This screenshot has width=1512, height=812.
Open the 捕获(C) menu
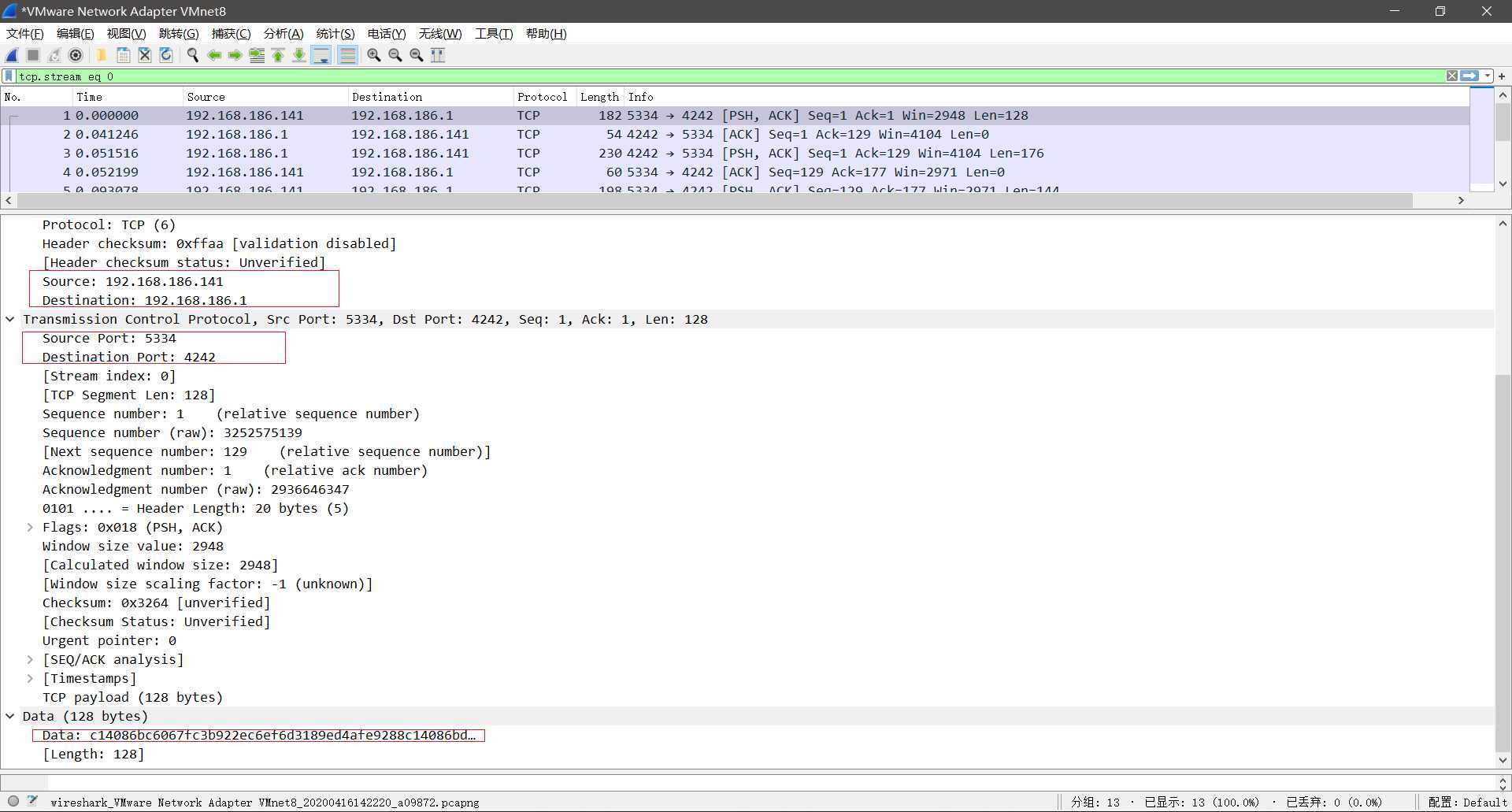point(232,34)
